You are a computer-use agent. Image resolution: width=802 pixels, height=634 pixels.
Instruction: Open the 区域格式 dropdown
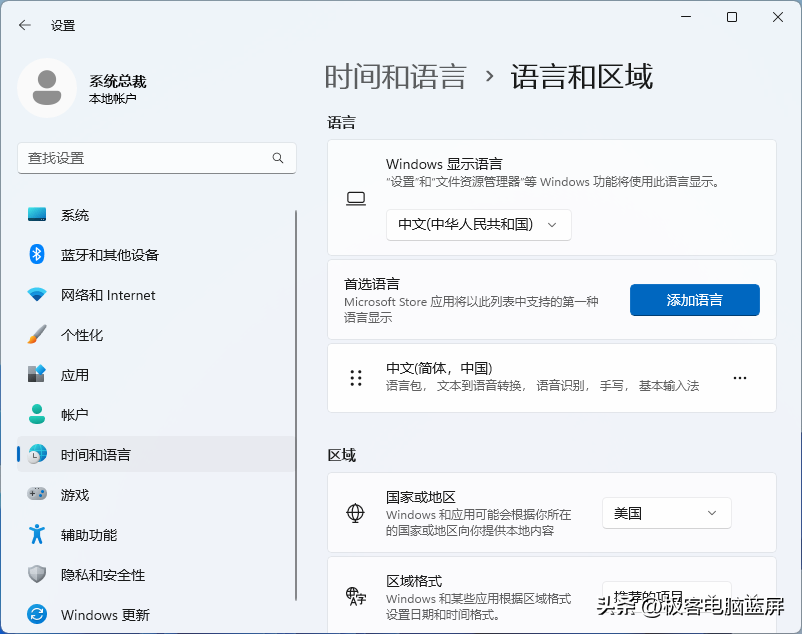click(666, 596)
